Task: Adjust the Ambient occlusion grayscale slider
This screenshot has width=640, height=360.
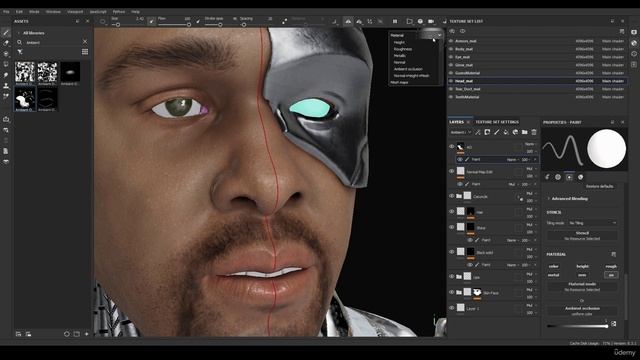Action: 577,326
